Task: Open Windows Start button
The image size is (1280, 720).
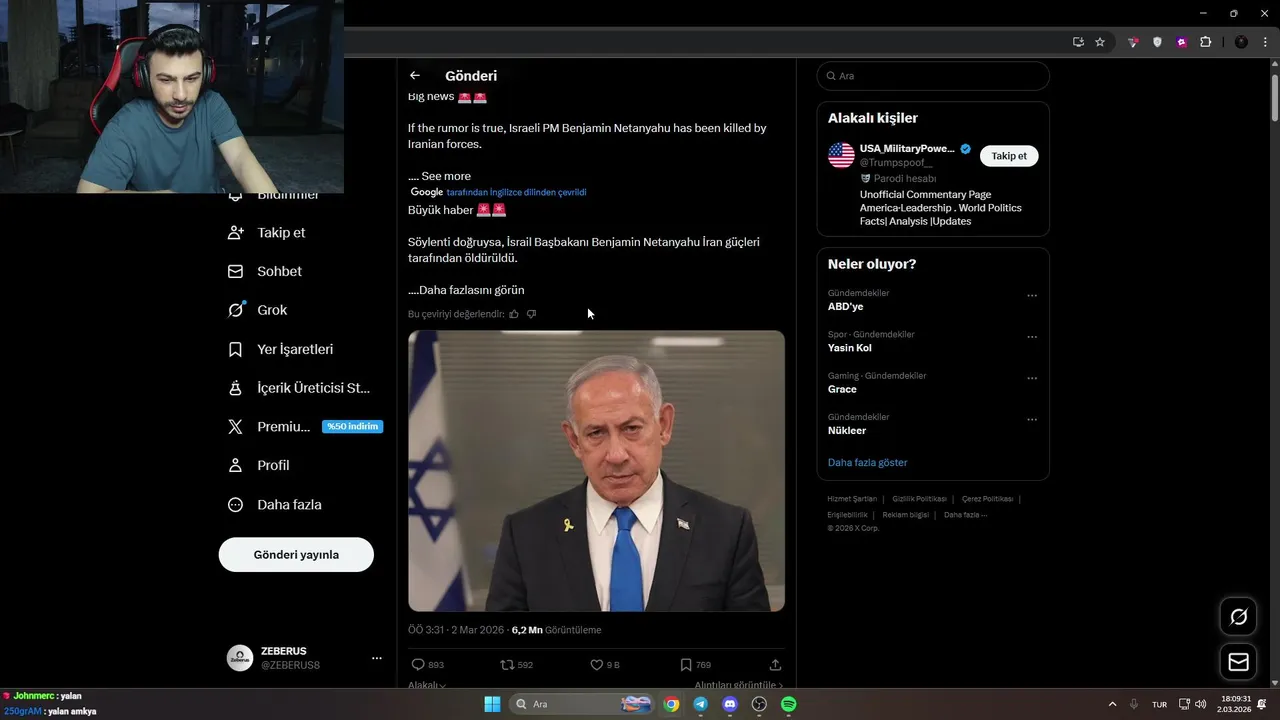Action: 492,704
